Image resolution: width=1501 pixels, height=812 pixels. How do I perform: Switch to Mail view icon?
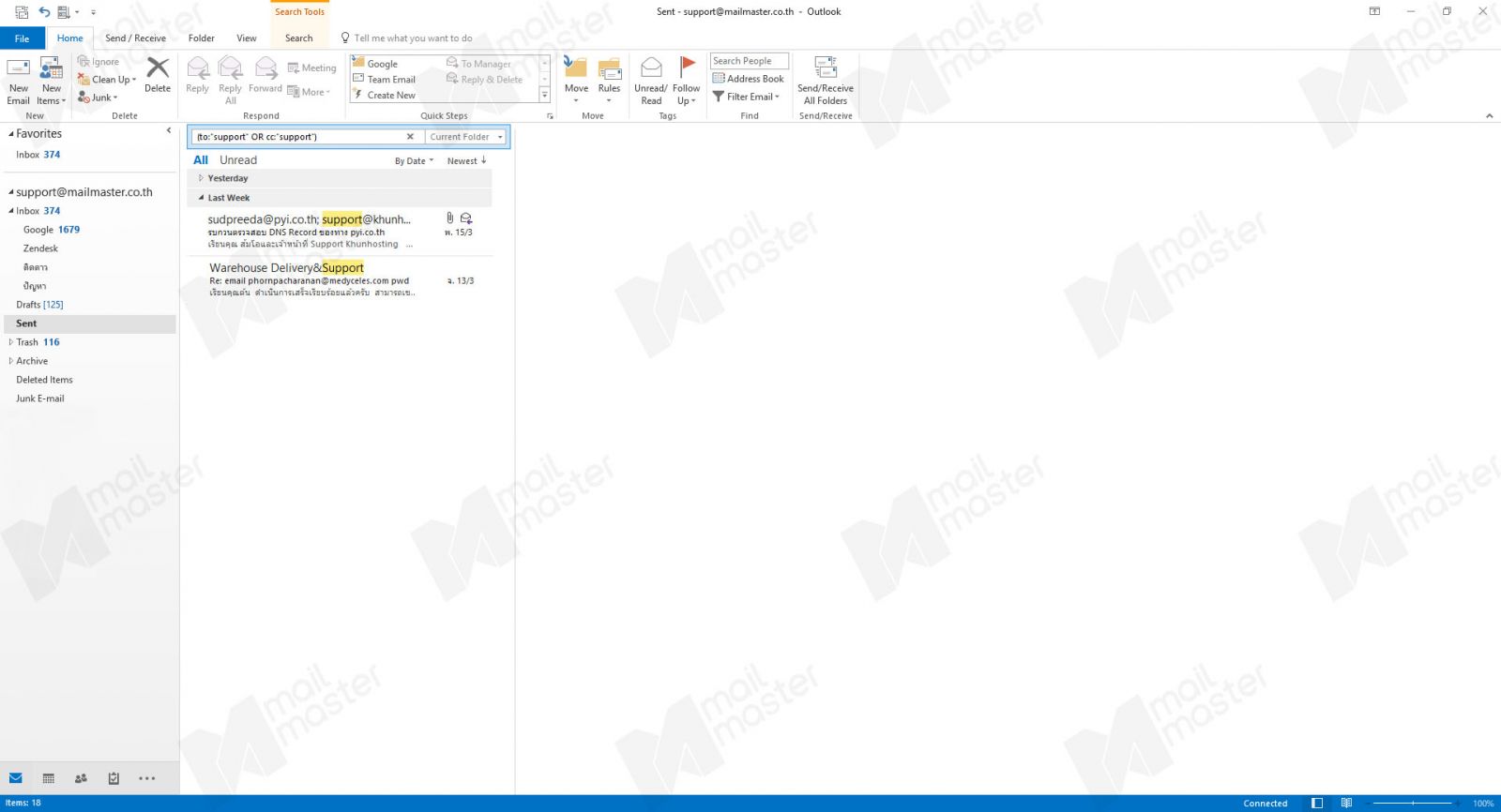(16, 778)
